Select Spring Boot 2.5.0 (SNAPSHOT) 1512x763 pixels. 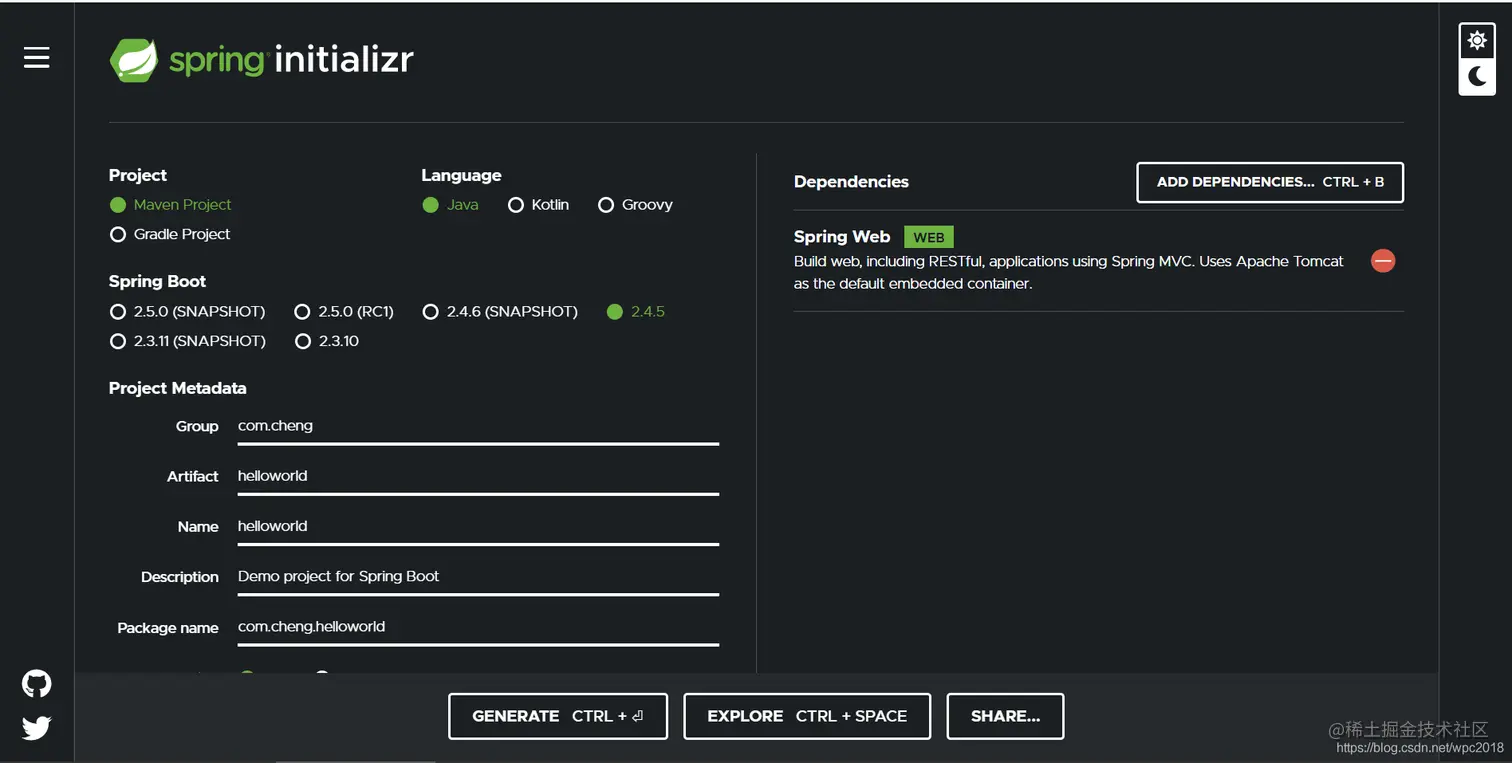pyautogui.click(x=188, y=312)
